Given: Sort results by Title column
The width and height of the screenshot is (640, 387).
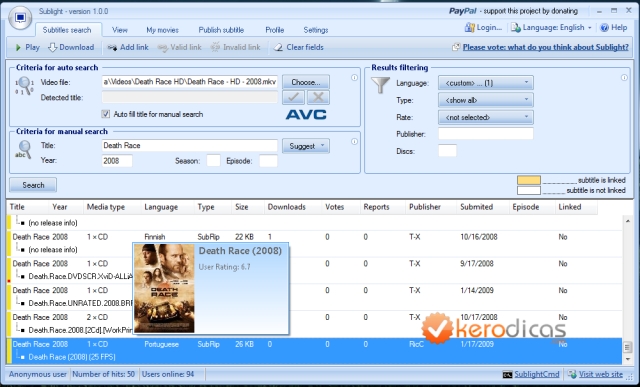Looking at the screenshot, I should click(x=27, y=207).
